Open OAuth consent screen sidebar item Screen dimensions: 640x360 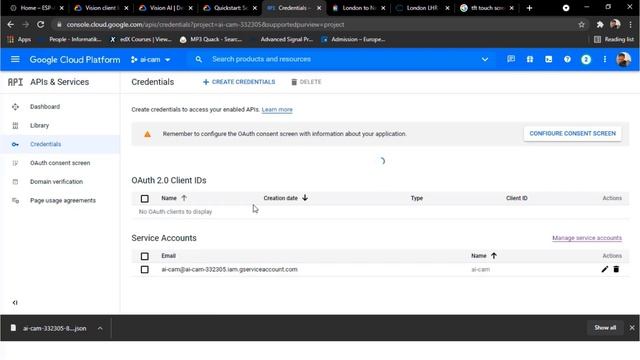coord(60,163)
